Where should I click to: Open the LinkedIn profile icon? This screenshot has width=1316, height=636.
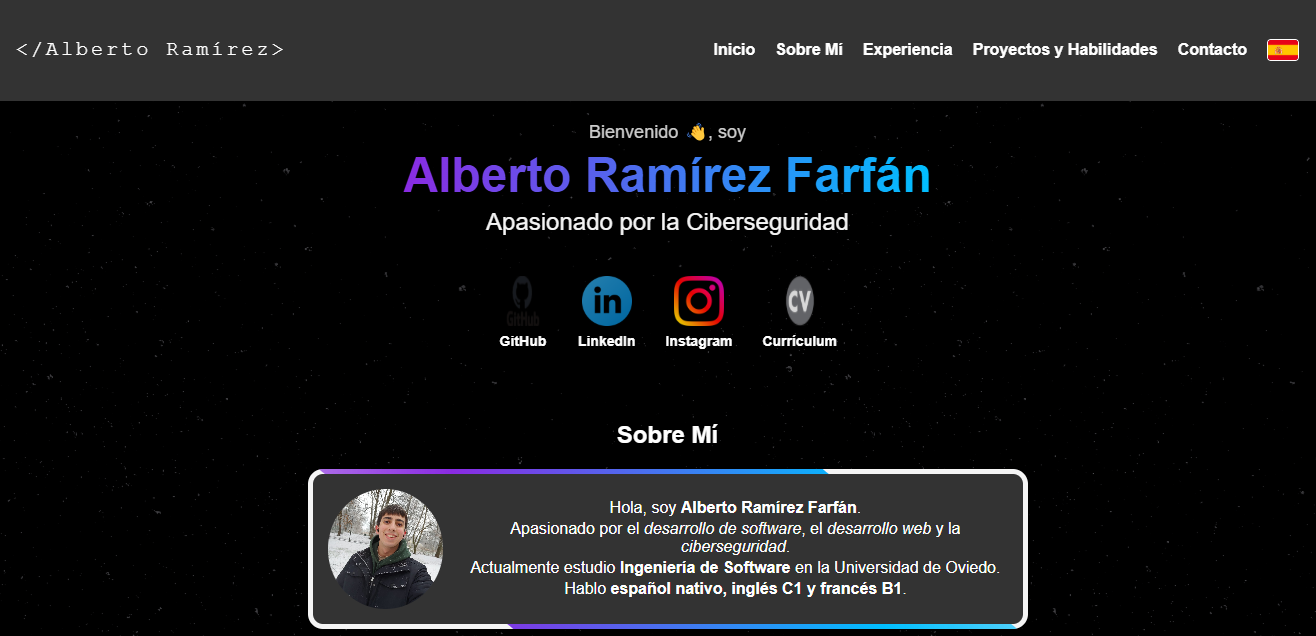[x=606, y=300]
